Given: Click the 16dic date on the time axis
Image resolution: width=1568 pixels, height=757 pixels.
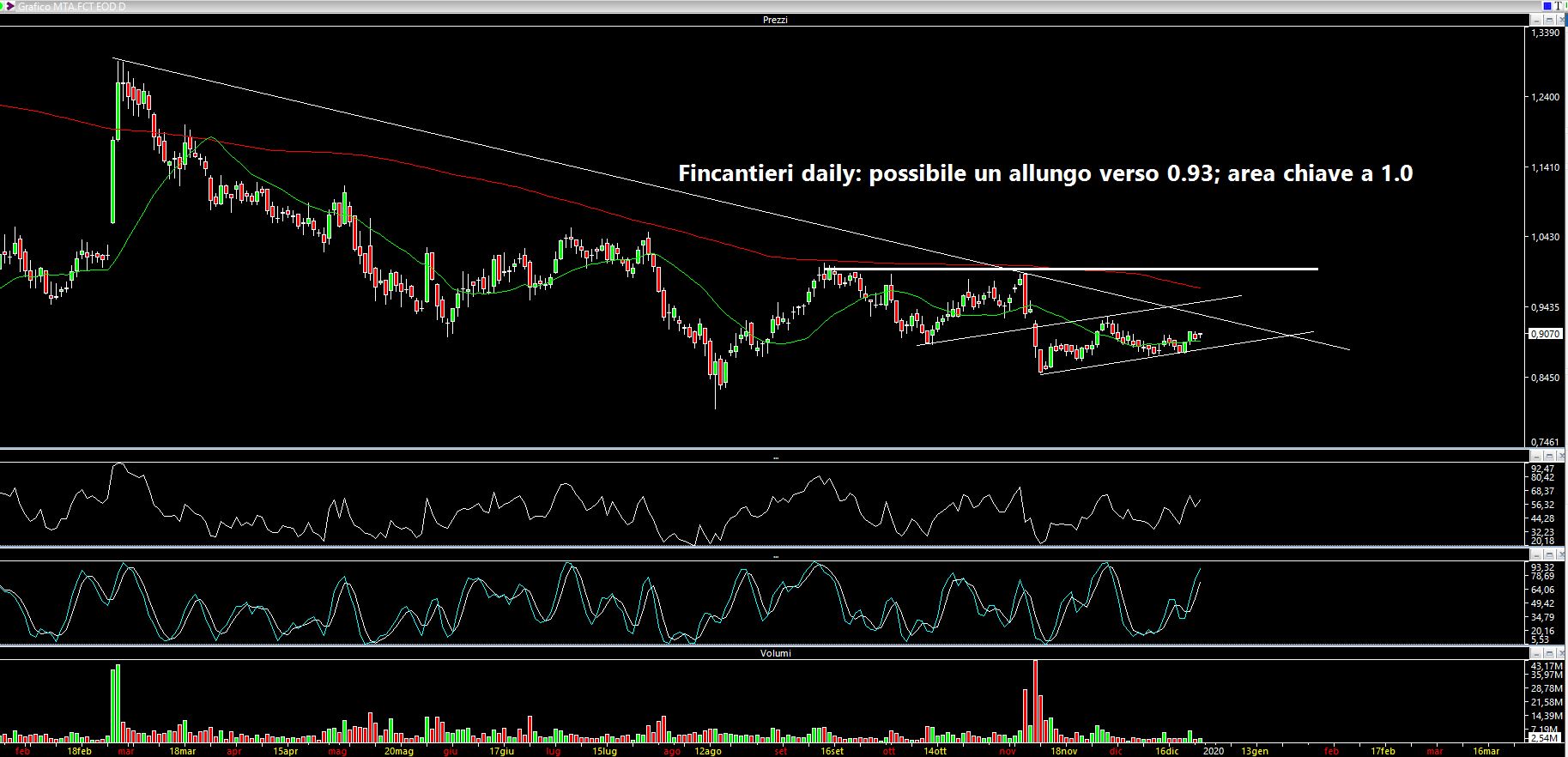Looking at the screenshot, I should tap(1167, 751).
